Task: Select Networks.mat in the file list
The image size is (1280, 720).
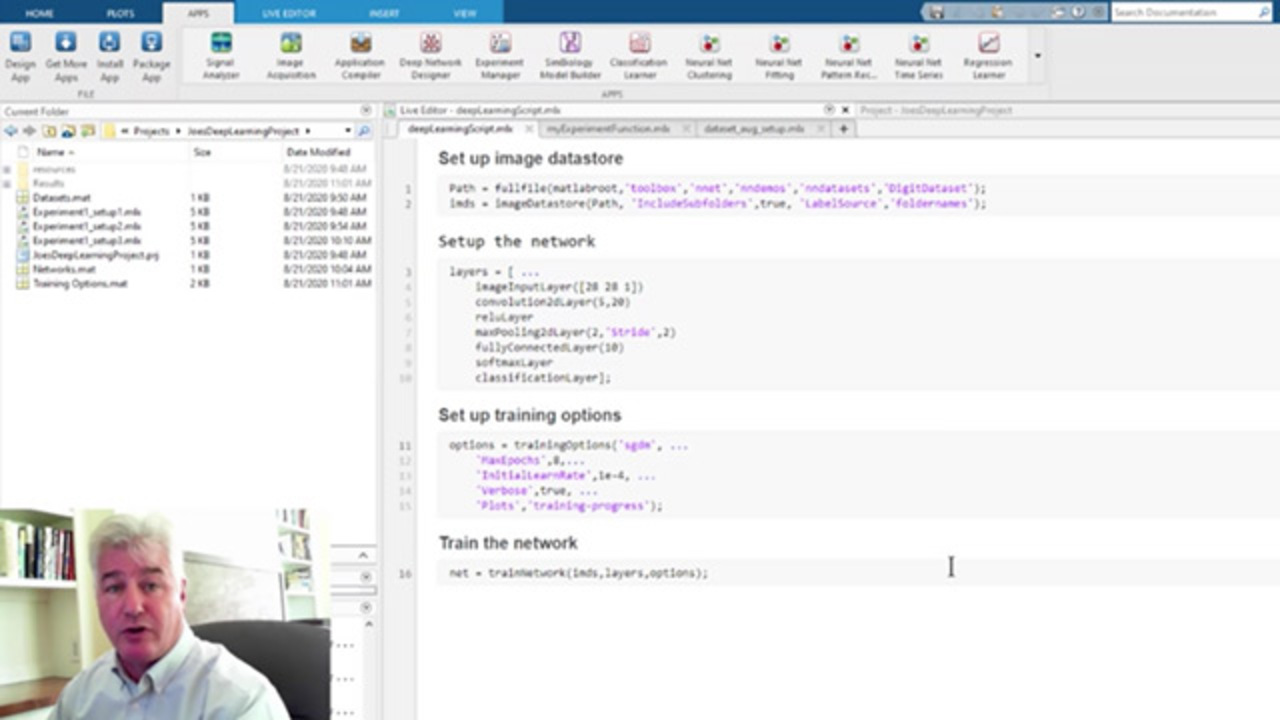Action: click(64, 270)
